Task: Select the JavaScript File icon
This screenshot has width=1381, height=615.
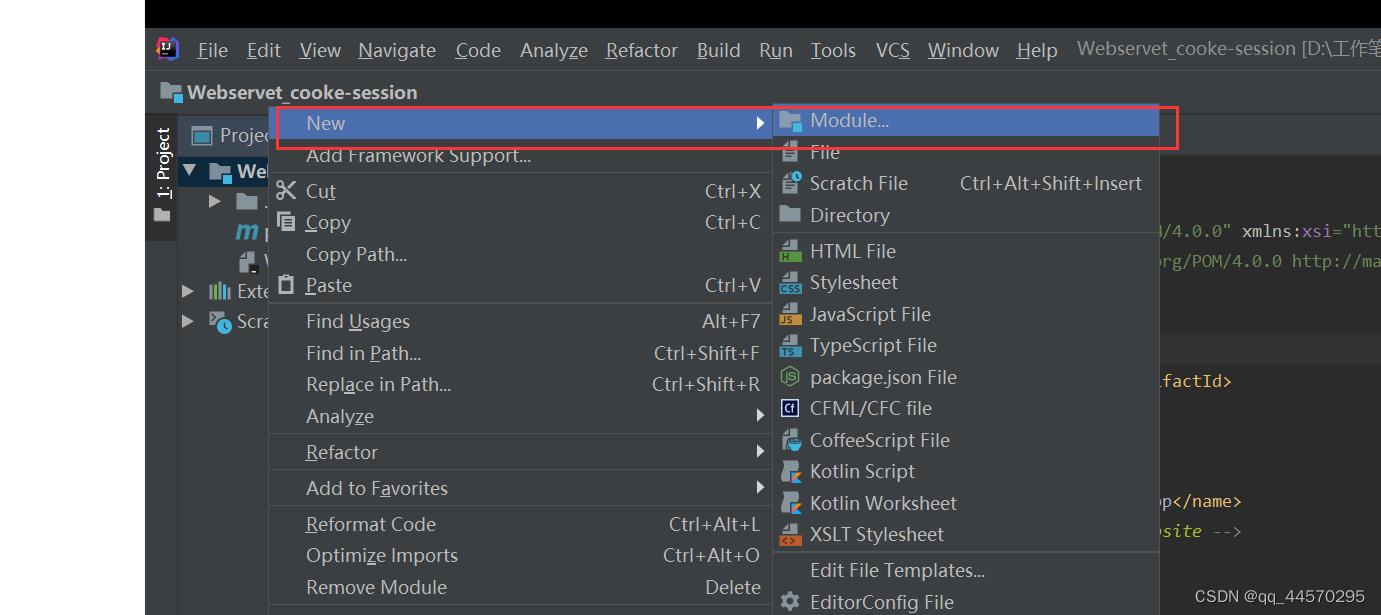Action: coord(791,314)
